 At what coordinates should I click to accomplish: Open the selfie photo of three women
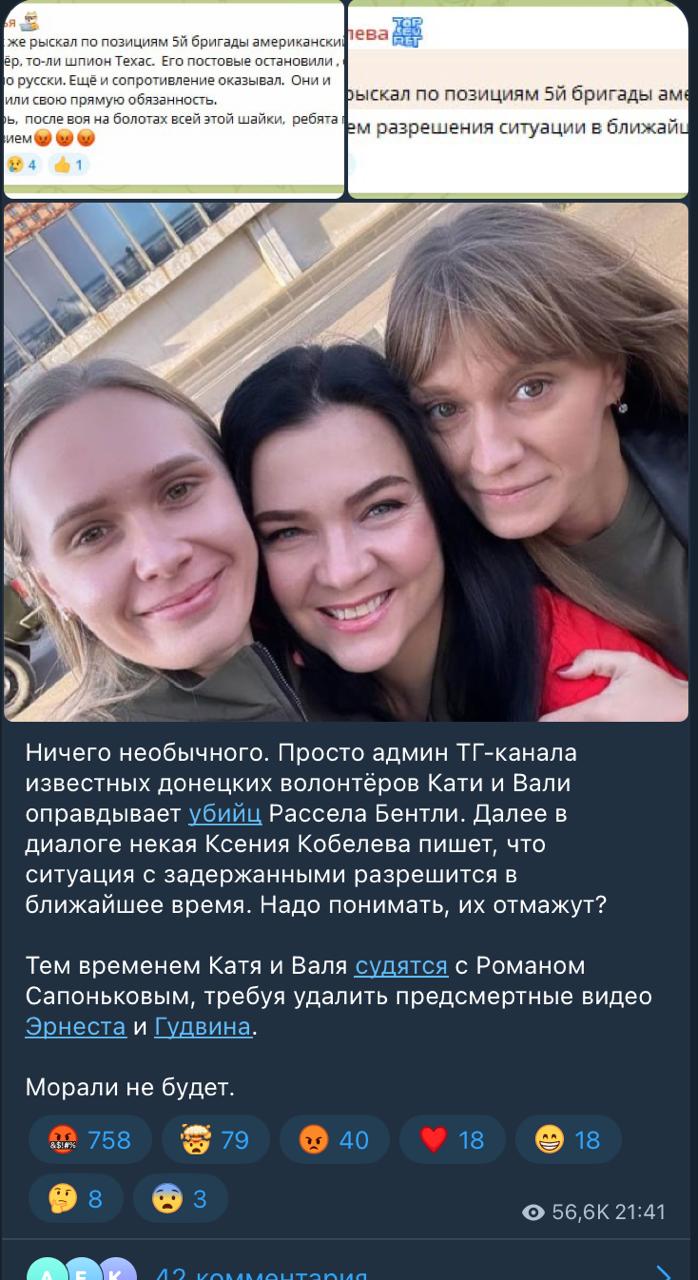click(x=346, y=462)
